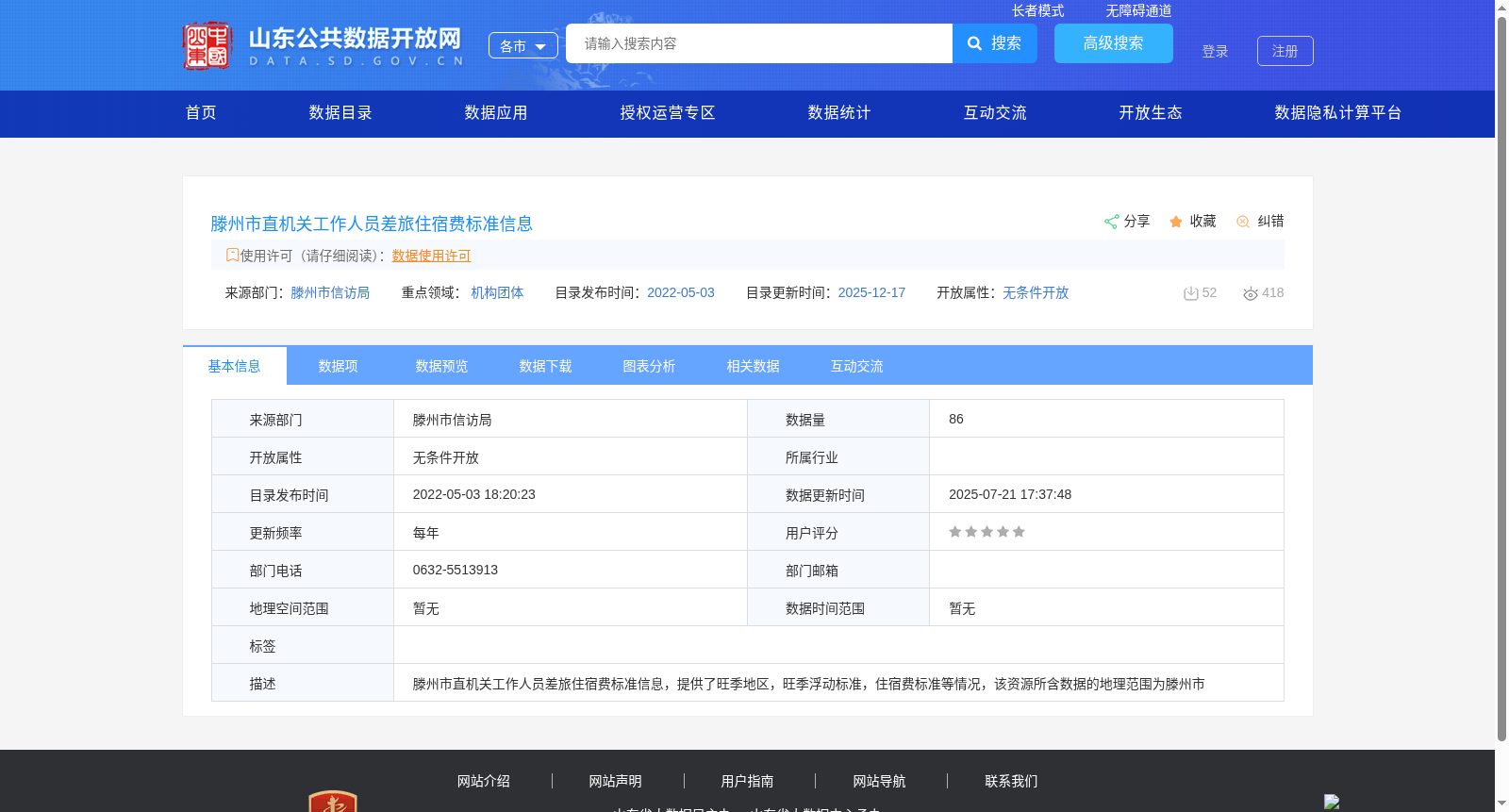The width and height of the screenshot is (1509, 812).
Task: Open the 数据使用许可 license link
Action: (431, 256)
